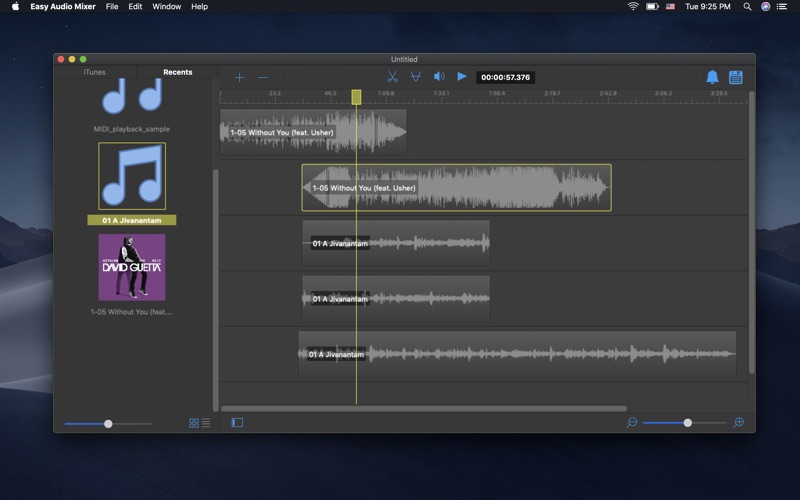Click the thumbnail size slider
This screenshot has width=800, height=500.
[x=108, y=424]
